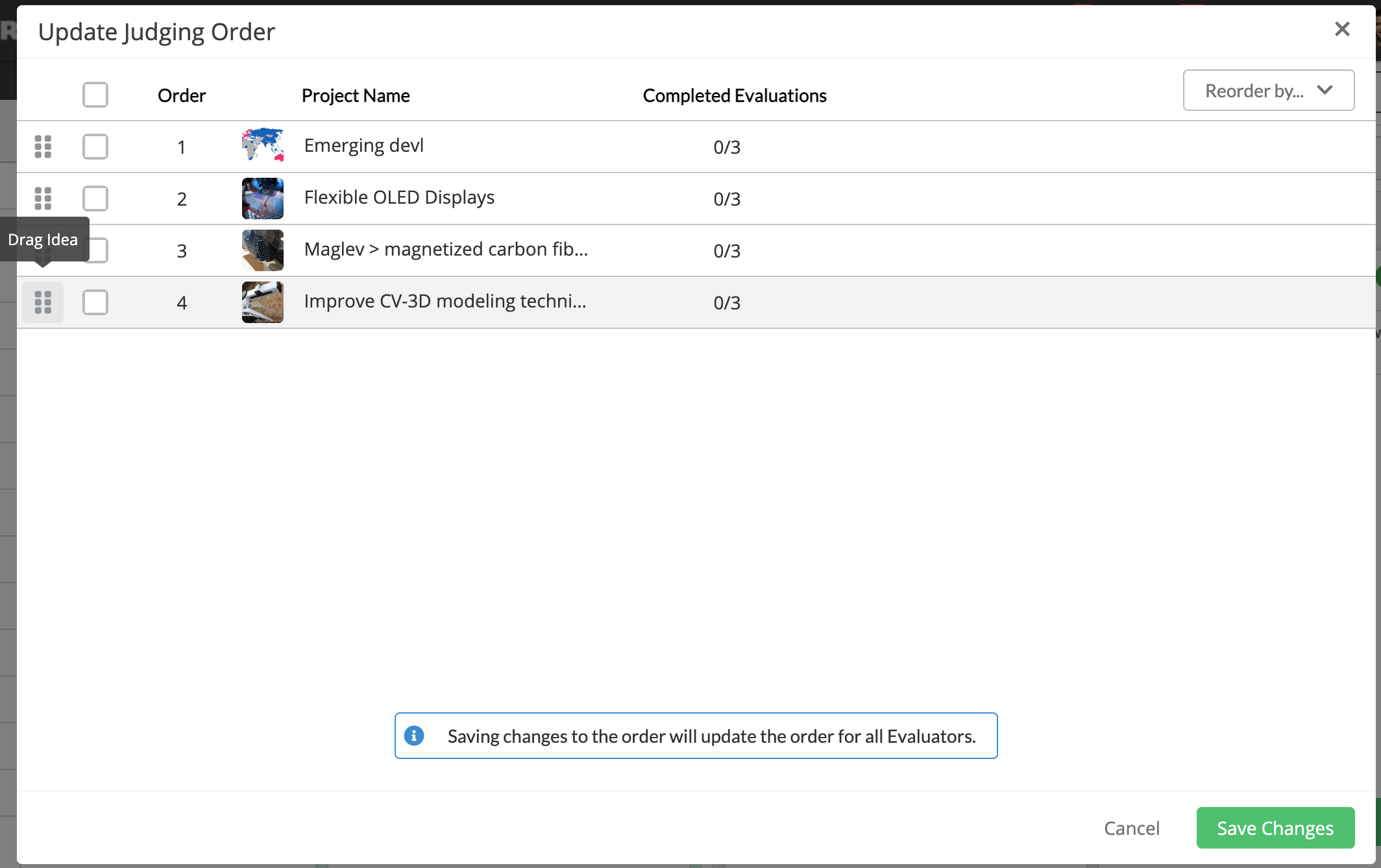Click Completed Evaluations column header
The width and height of the screenshot is (1381, 868).
pos(735,95)
